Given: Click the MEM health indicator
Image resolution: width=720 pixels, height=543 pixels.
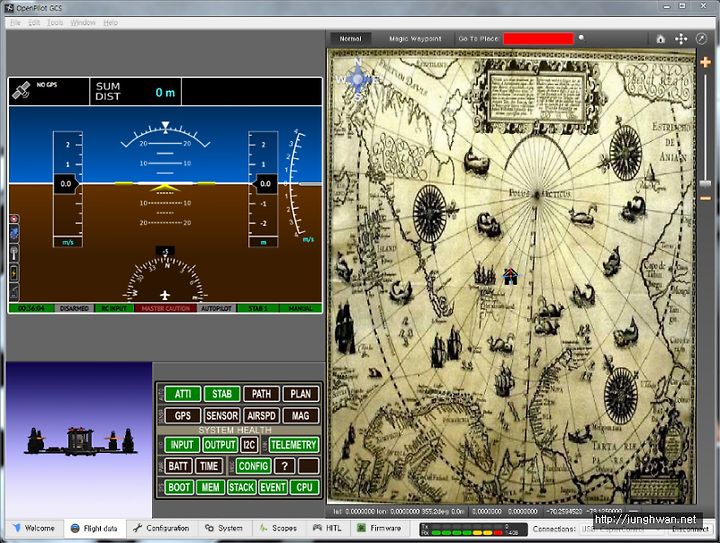Looking at the screenshot, I should coord(210,487).
